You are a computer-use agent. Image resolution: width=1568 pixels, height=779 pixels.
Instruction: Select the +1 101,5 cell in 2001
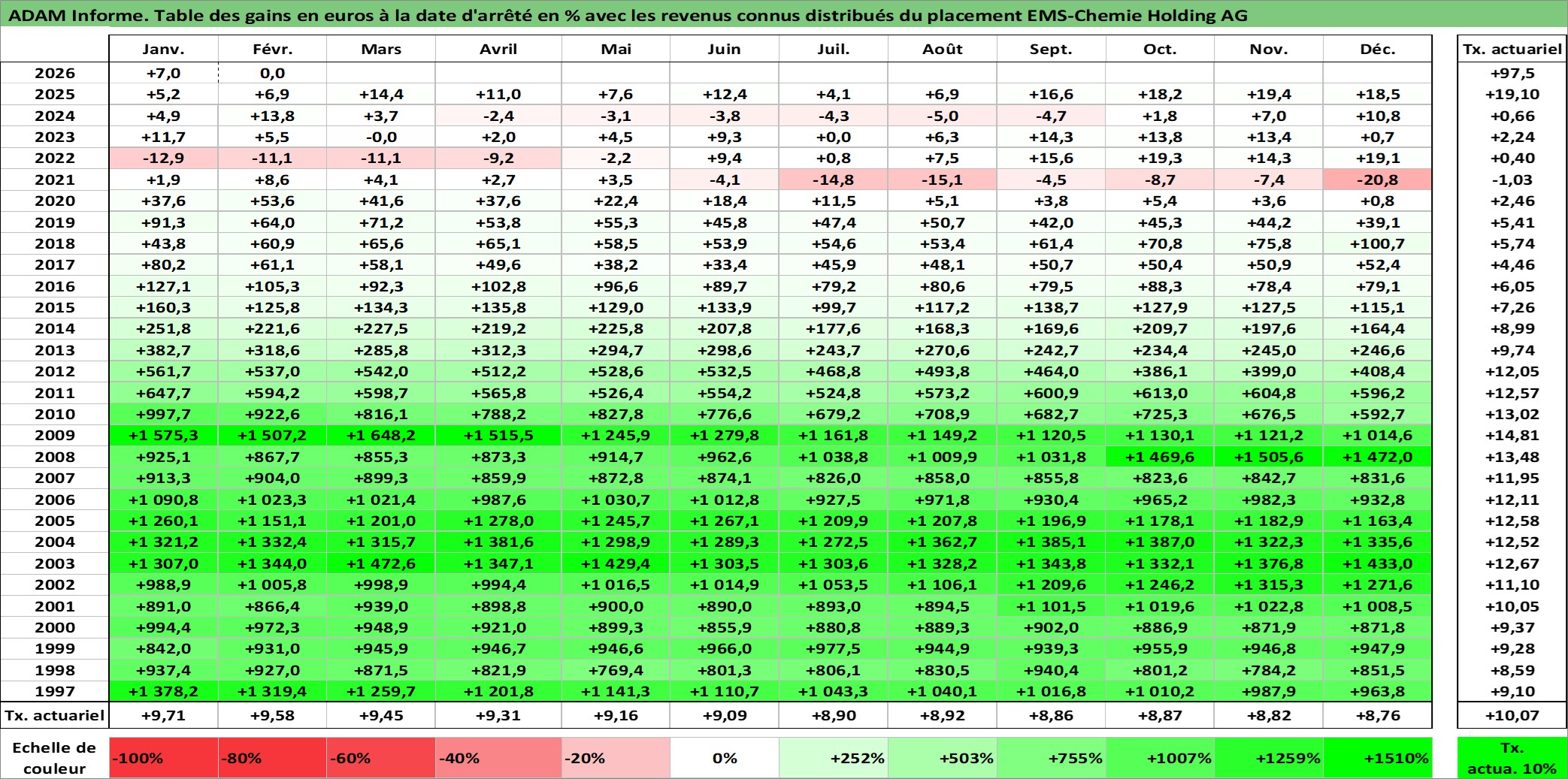[1052, 606]
